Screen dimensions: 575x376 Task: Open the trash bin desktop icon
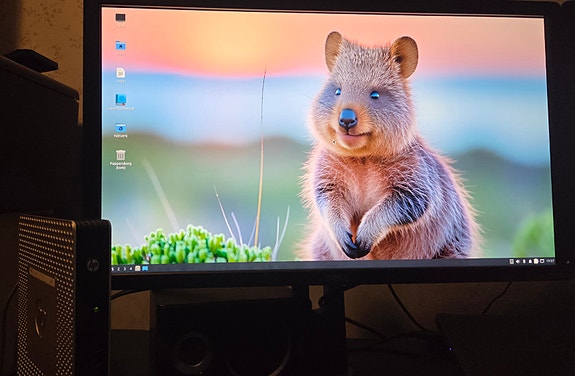[120, 155]
